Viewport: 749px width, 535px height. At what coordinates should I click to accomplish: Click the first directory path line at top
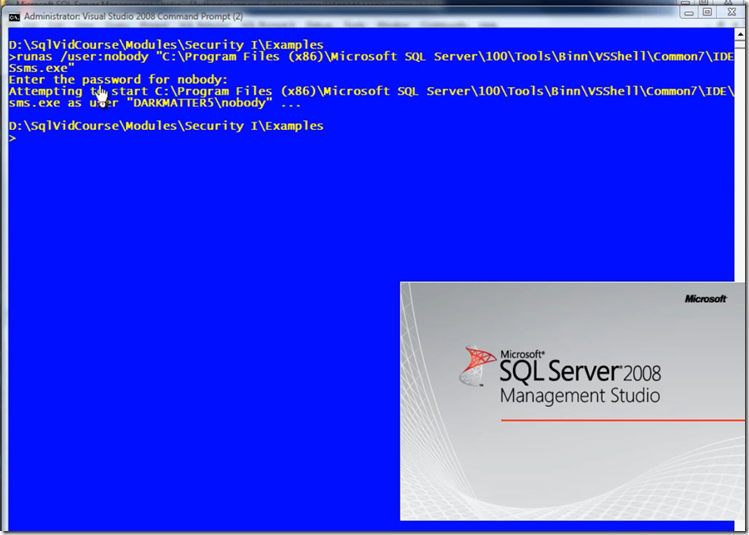click(166, 45)
